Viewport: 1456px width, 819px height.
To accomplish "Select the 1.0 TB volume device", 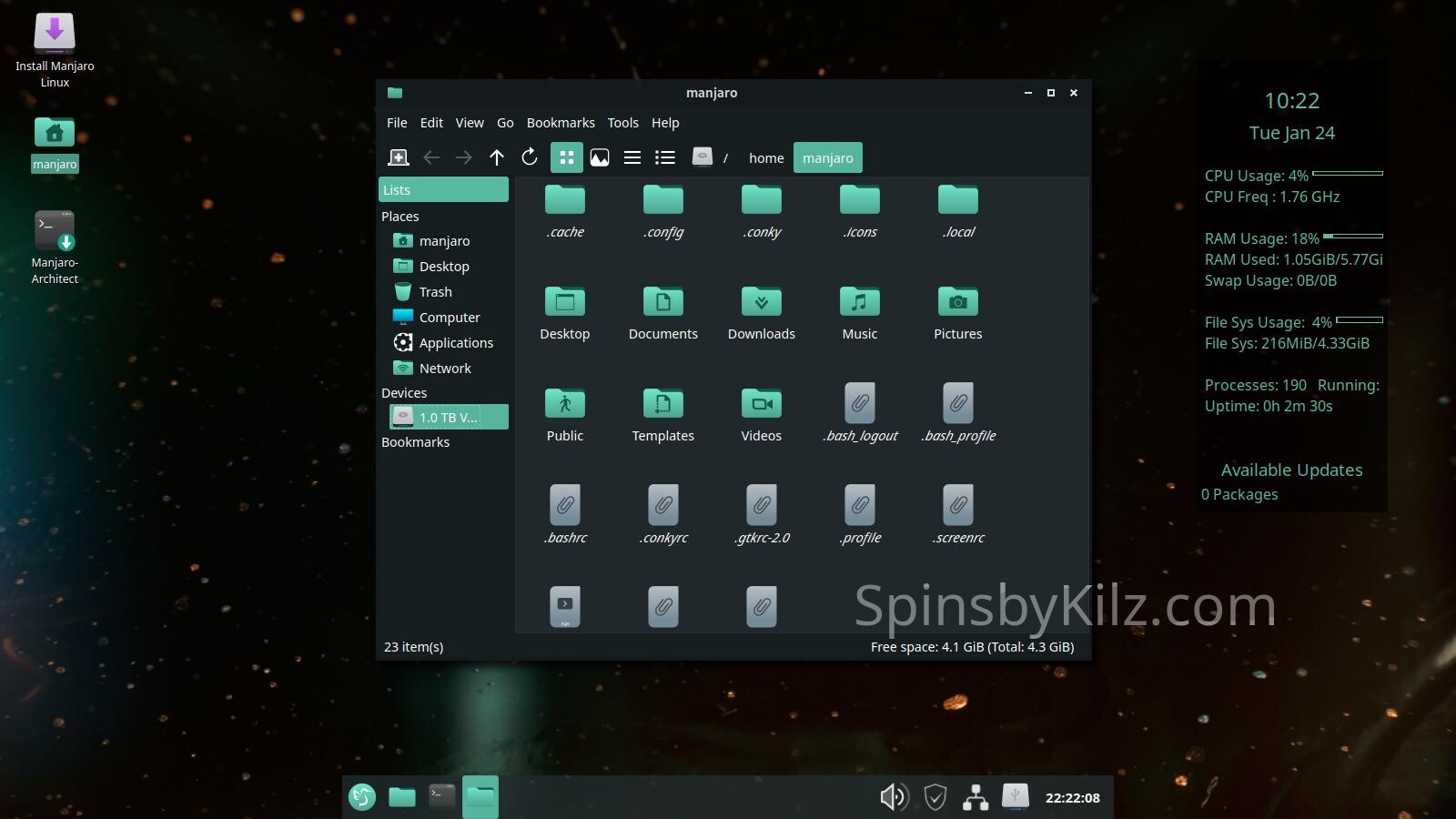I will (448, 418).
